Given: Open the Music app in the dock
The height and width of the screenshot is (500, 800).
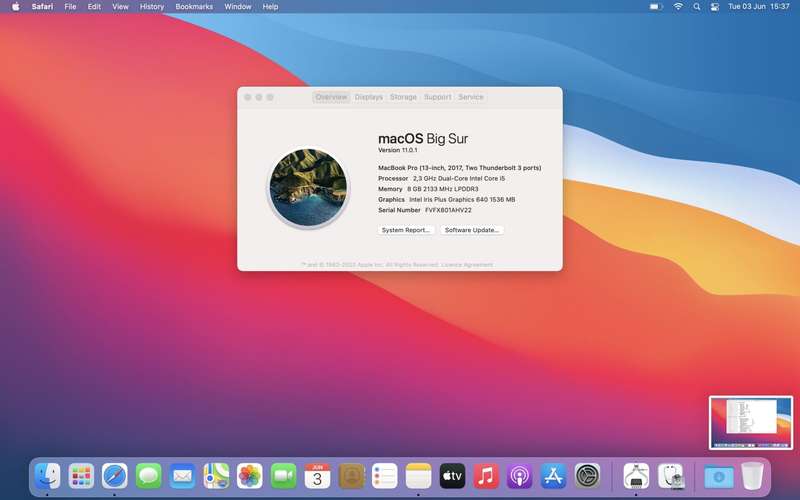Looking at the screenshot, I should 486,476.
